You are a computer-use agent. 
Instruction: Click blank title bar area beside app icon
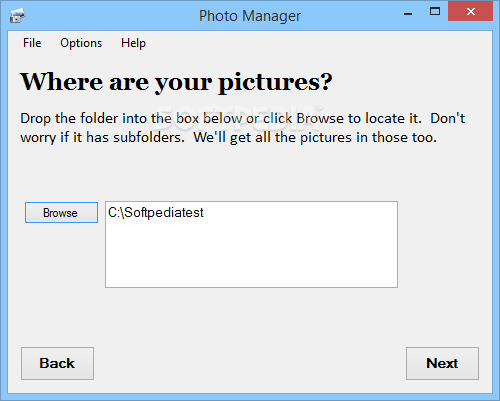(x=110, y=16)
